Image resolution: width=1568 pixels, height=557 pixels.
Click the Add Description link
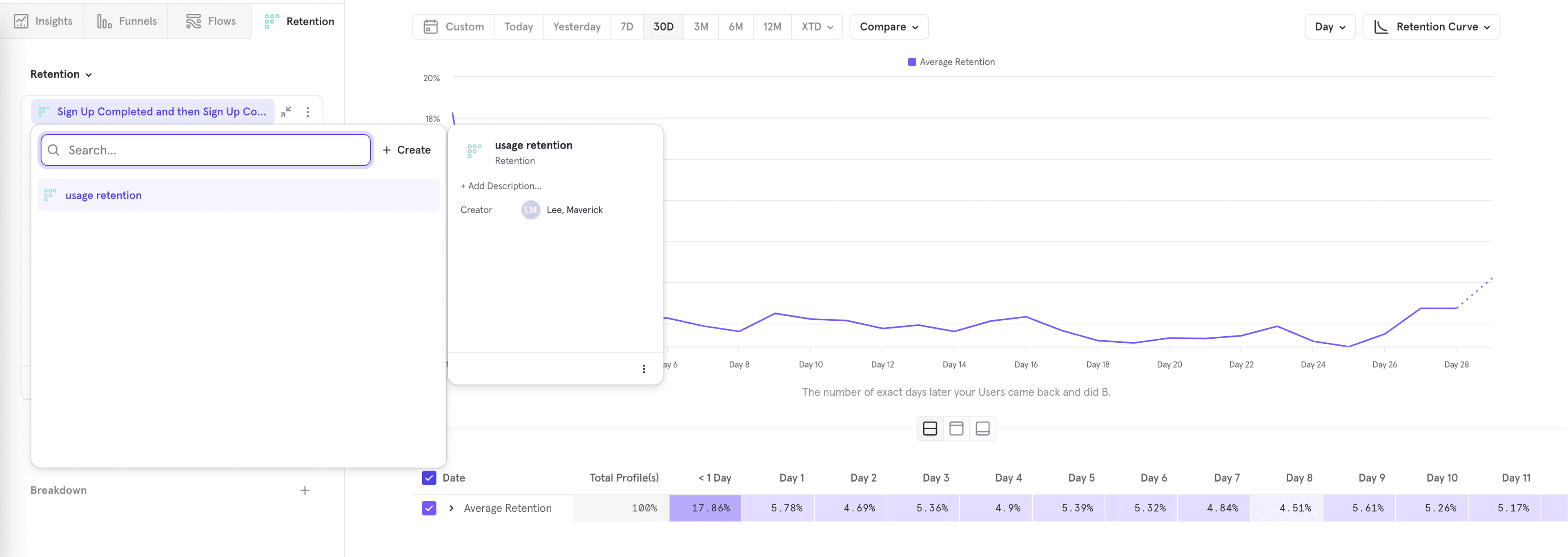coord(500,186)
